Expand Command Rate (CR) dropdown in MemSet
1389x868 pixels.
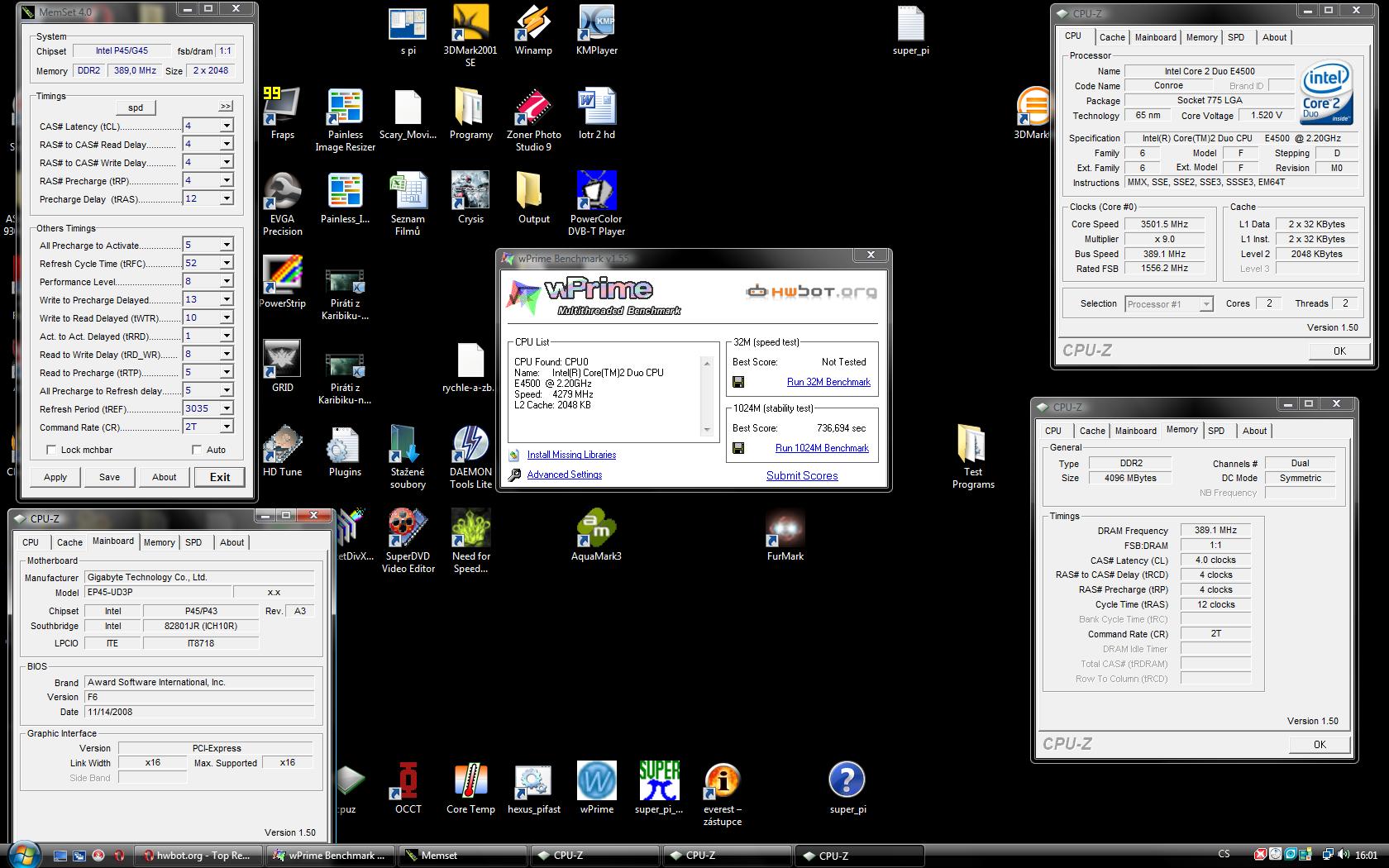tap(226, 427)
